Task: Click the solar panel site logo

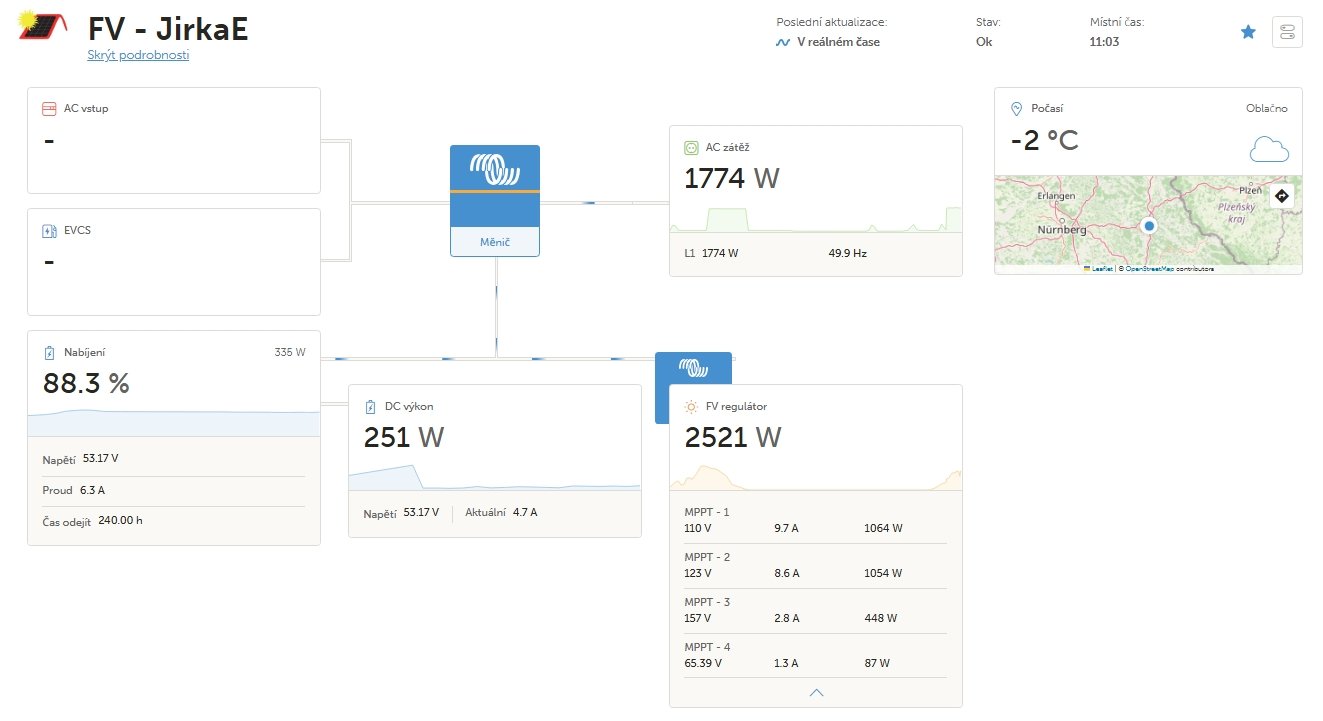Action: 43,27
